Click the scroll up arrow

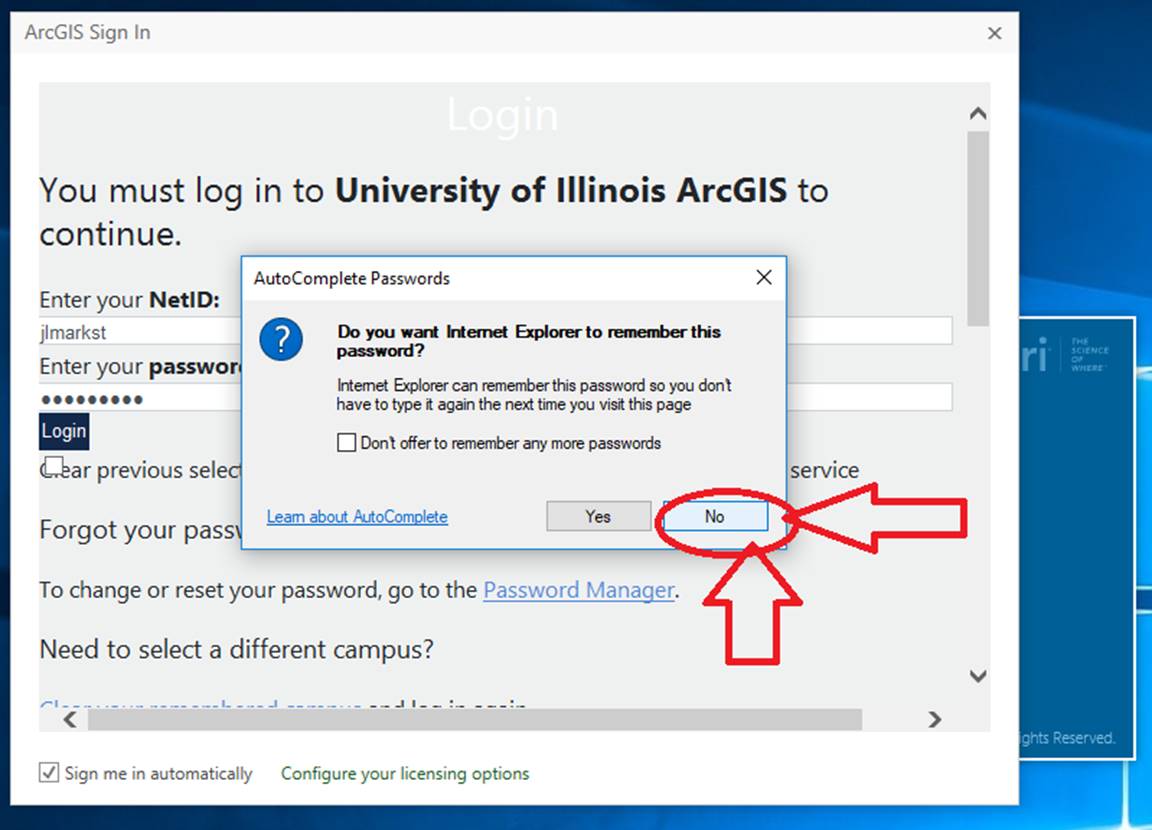(x=978, y=113)
